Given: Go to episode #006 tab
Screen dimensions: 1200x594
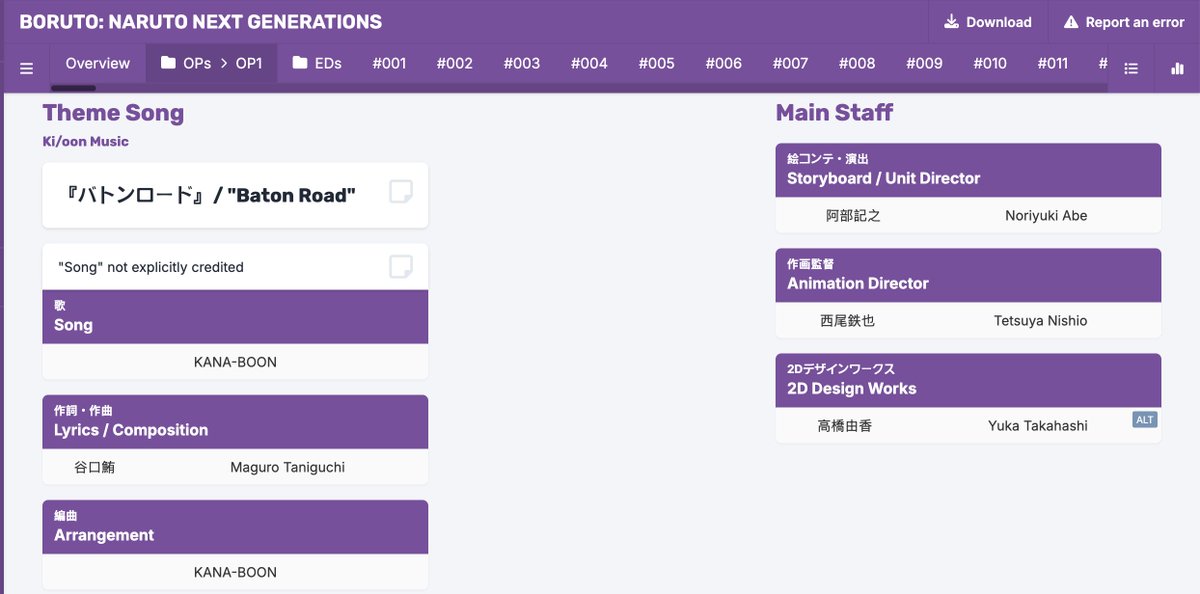Looking at the screenshot, I should (723, 63).
